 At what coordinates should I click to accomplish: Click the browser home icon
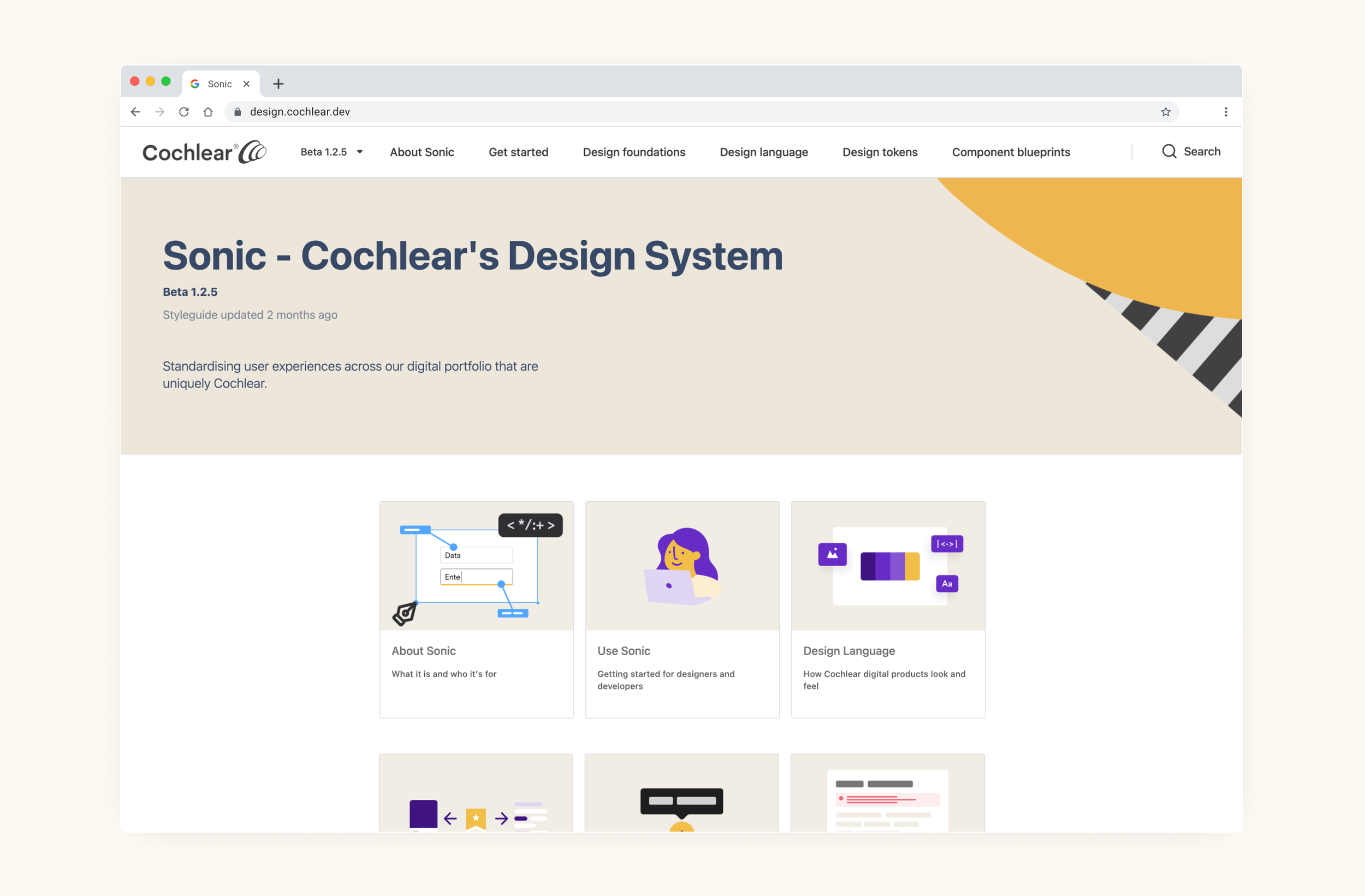click(209, 112)
